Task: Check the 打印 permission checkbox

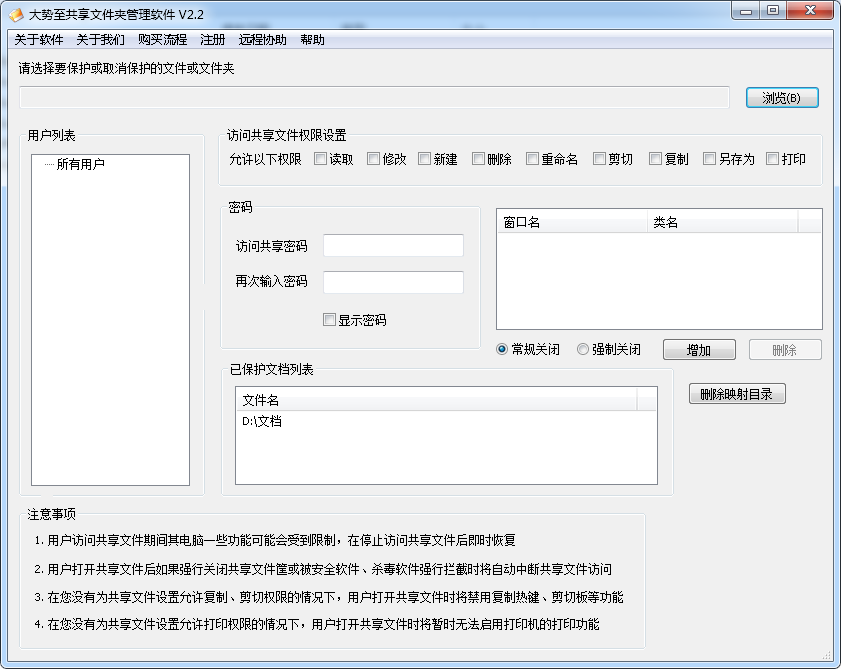Action: (773, 159)
